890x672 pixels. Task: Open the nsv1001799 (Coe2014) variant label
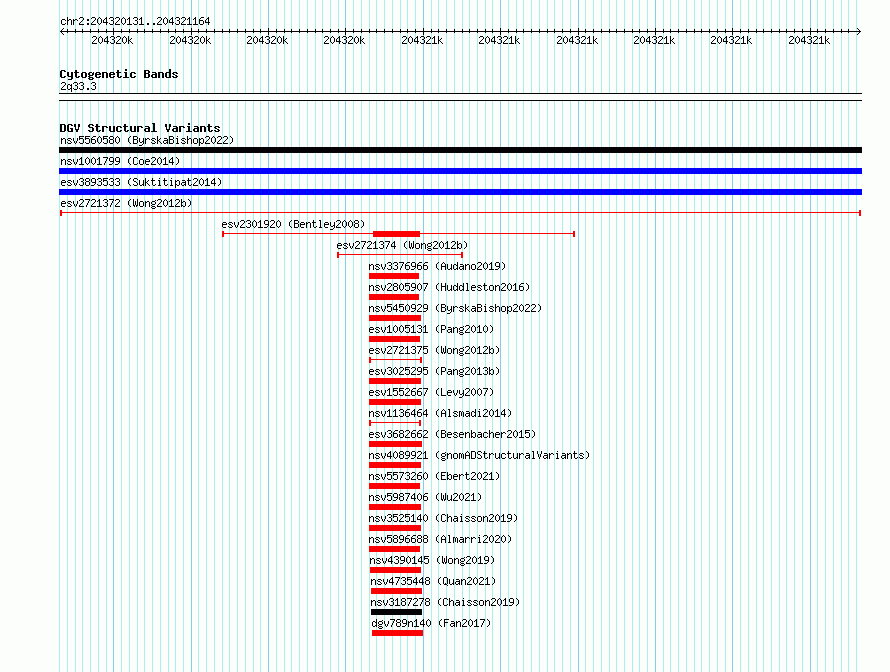tap(120, 161)
